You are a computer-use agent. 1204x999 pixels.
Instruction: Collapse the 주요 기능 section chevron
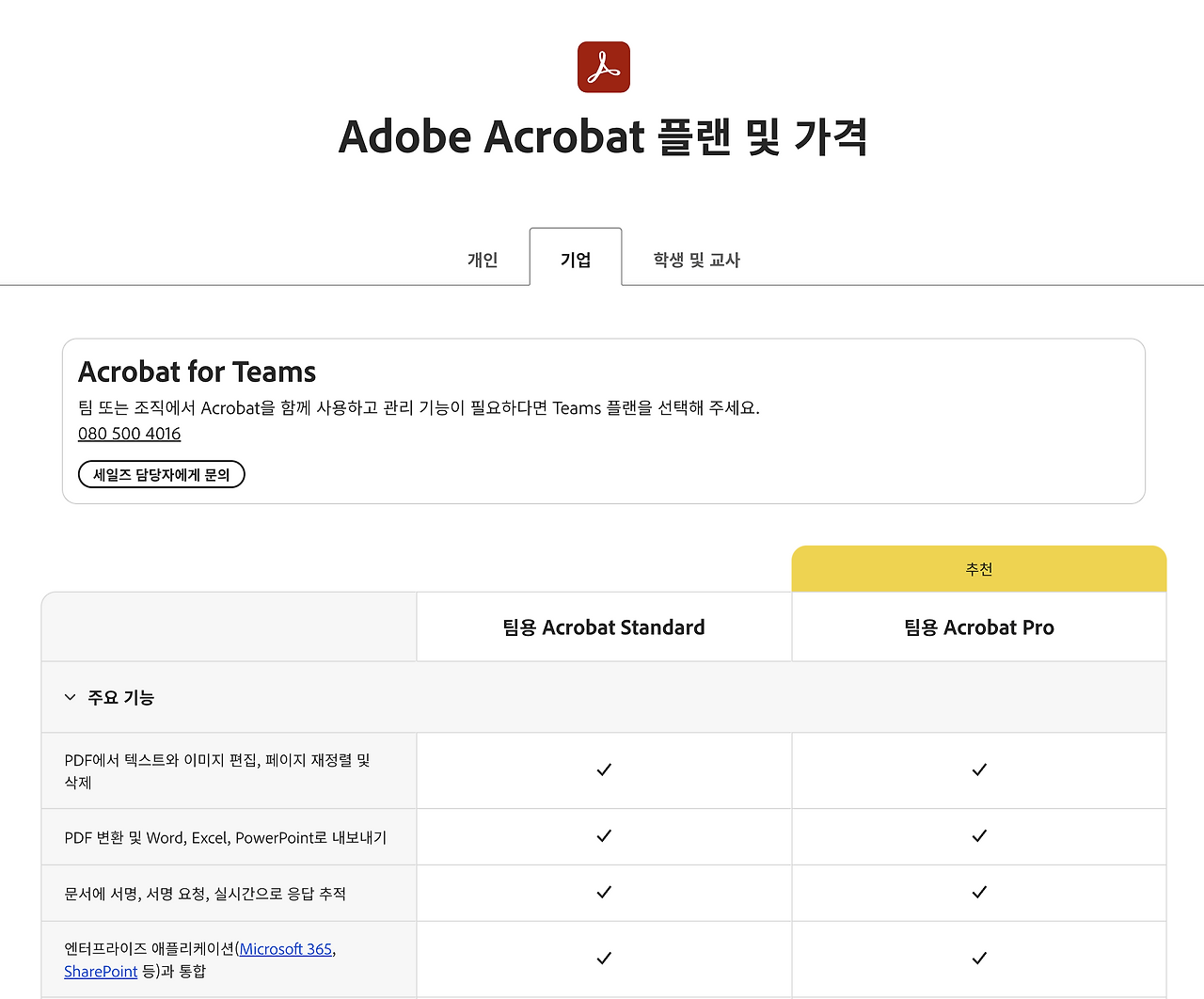[70, 697]
